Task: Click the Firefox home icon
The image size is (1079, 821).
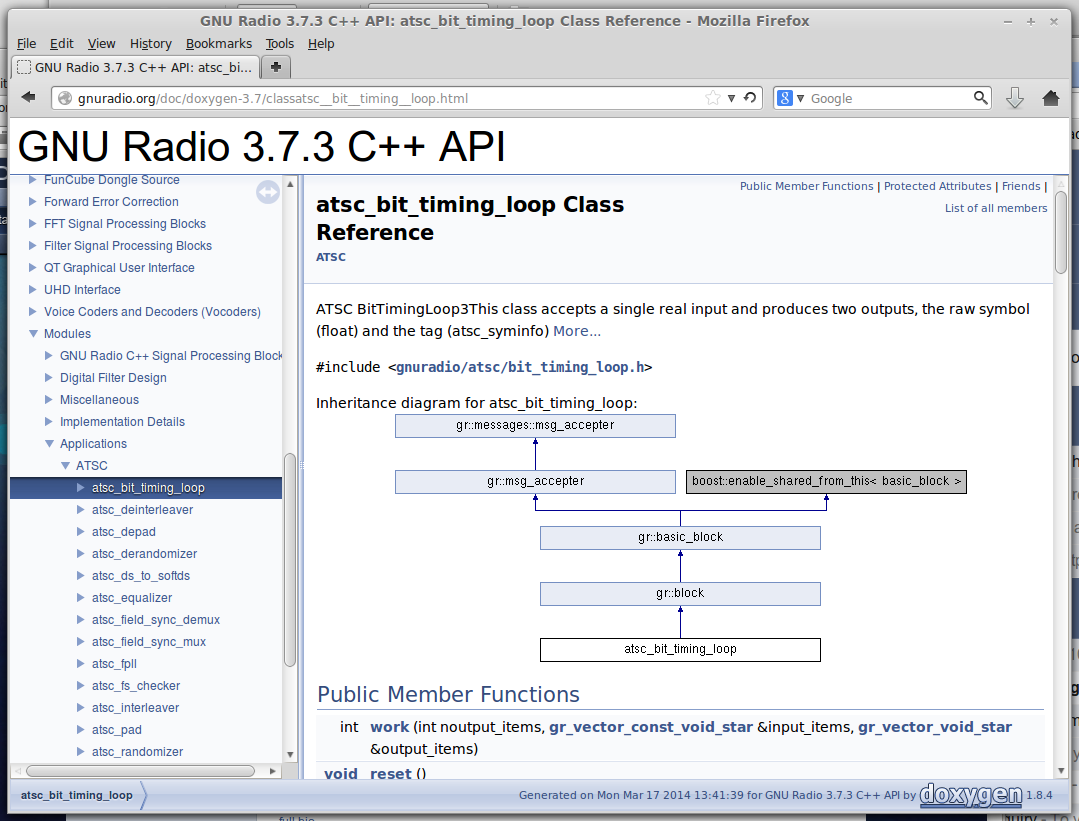Action: 1050,98
